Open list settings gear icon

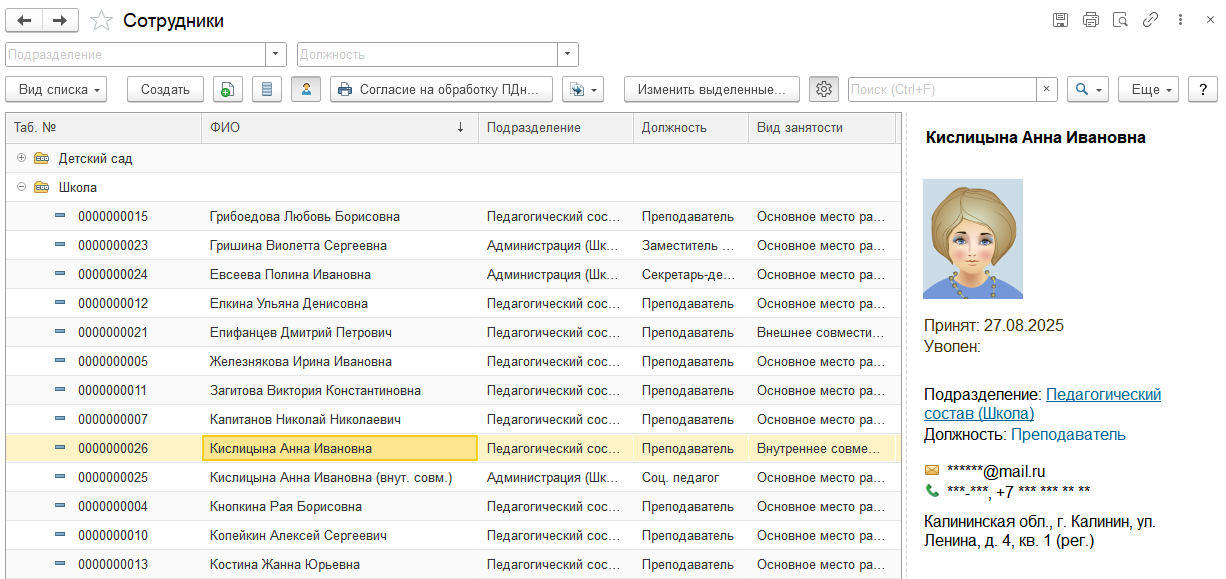[x=824, y=90]
